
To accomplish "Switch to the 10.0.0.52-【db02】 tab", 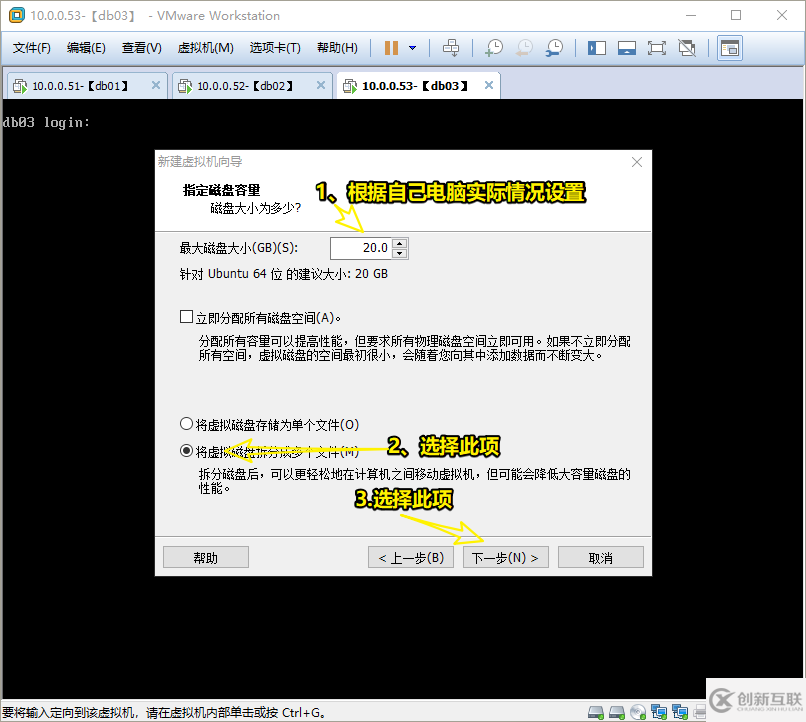I will coord(251,86).
